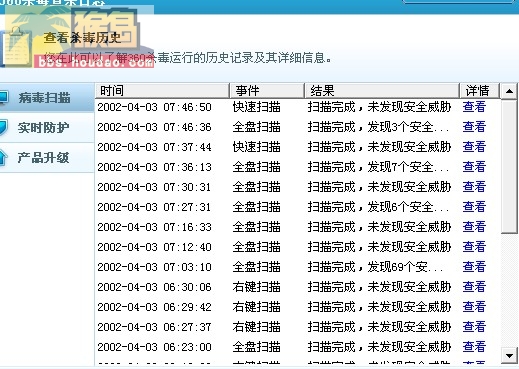Select timestamp 2002-04-03 06:30:06
This screenshot has width=519, height=369.
154,287
